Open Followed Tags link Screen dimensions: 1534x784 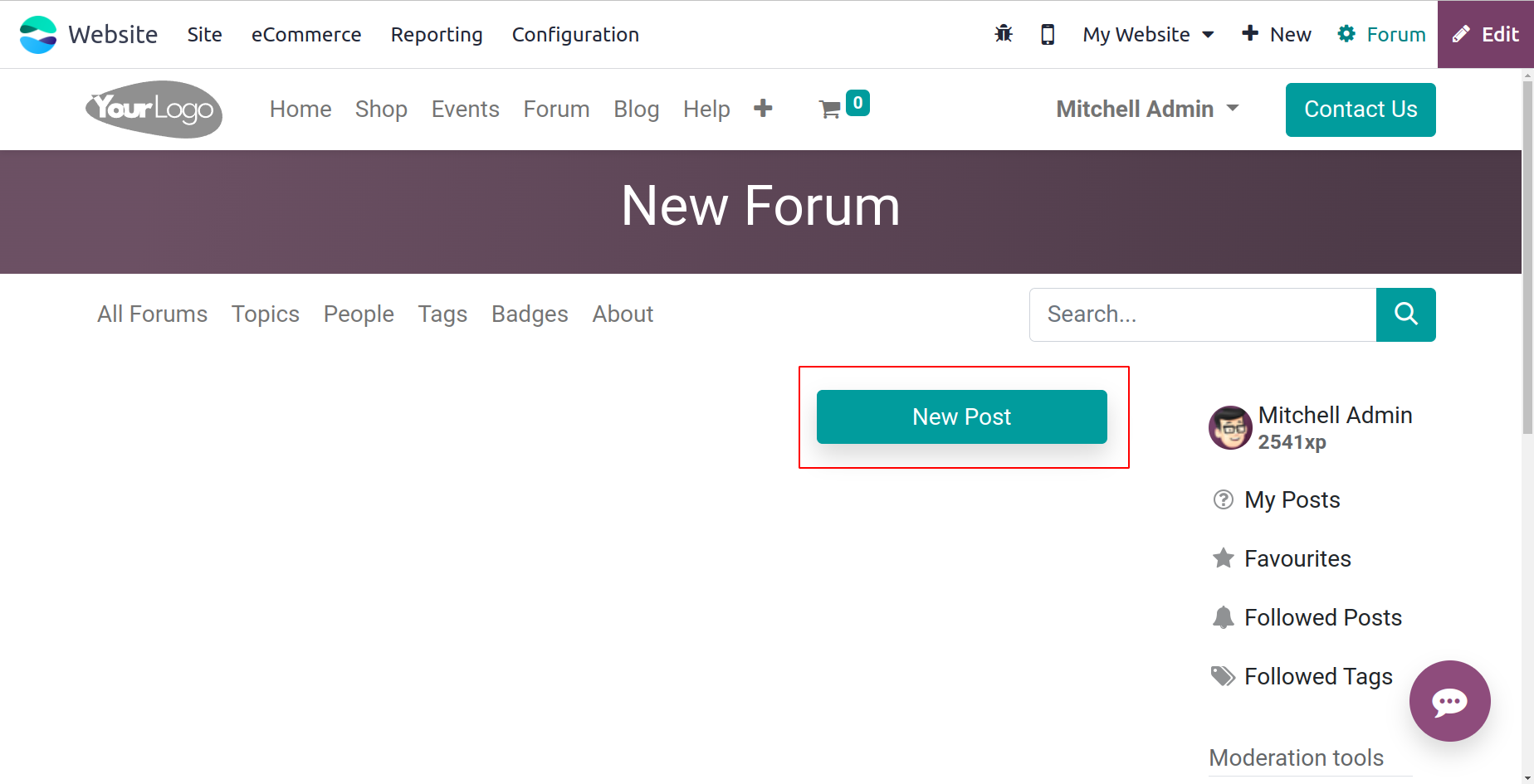coord(1318,676)
